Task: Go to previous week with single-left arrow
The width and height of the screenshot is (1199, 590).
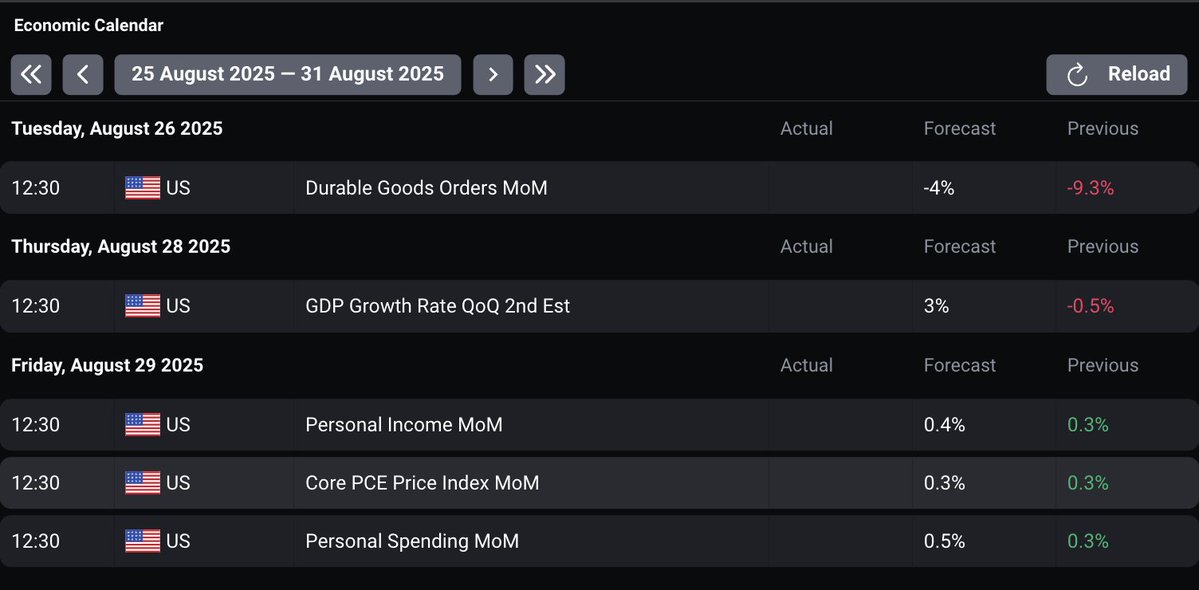Action: click(83, 74)
